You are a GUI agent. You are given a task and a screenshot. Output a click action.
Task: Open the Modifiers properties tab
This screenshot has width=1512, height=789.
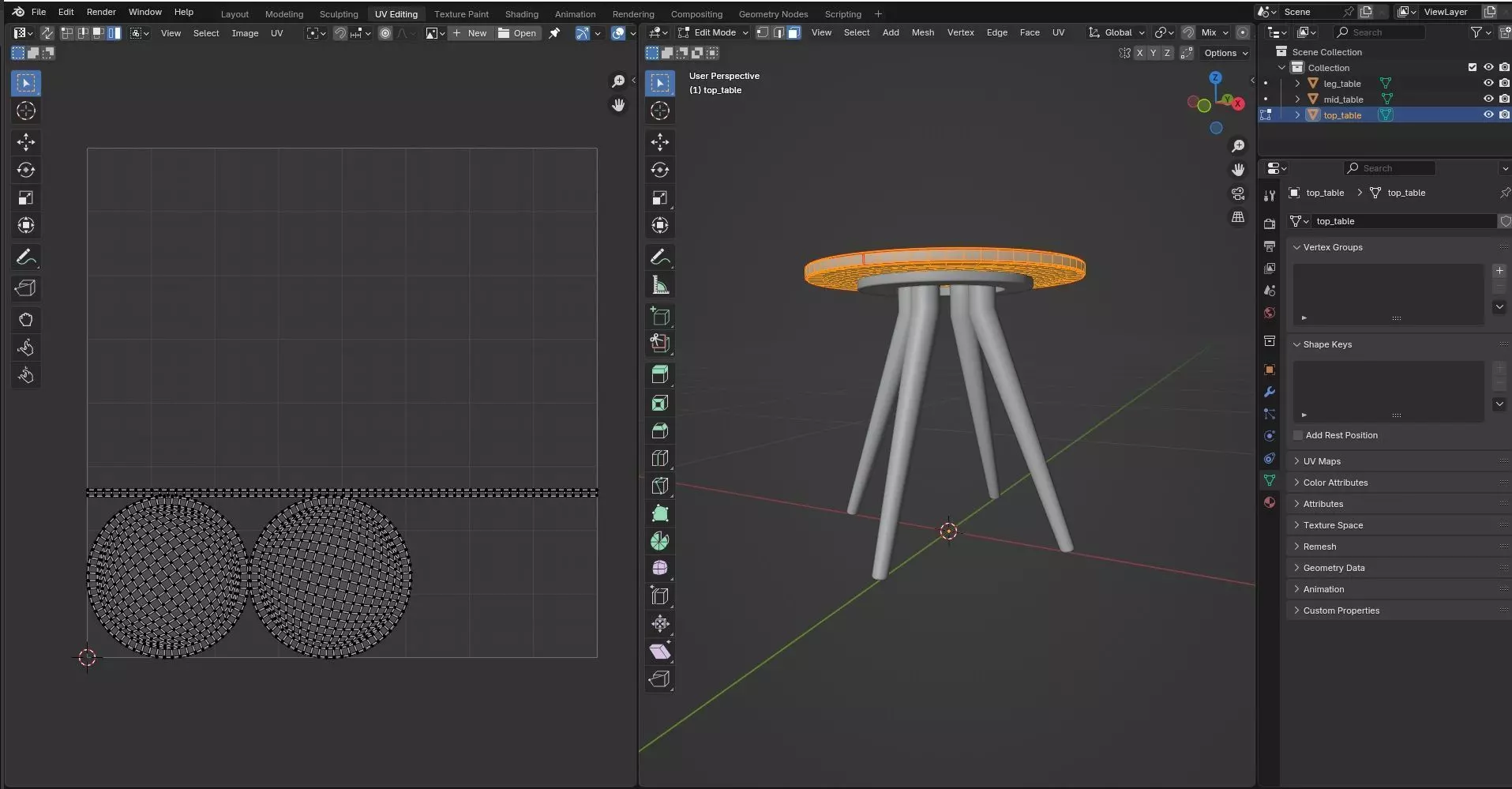pyautogui.click(x=1270, y=392)
